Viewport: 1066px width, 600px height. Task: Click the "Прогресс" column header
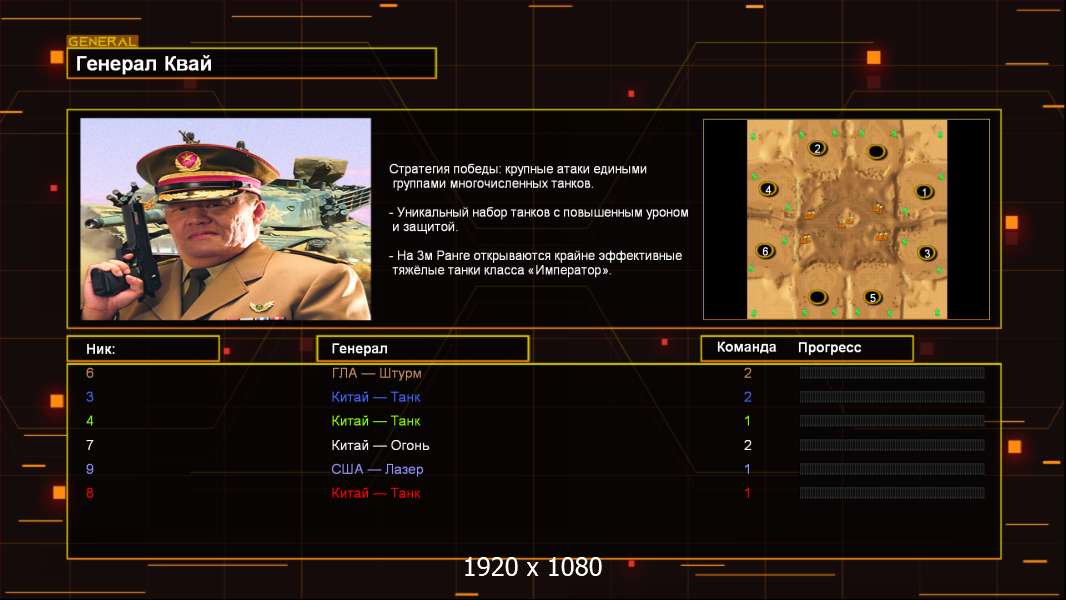829,347
